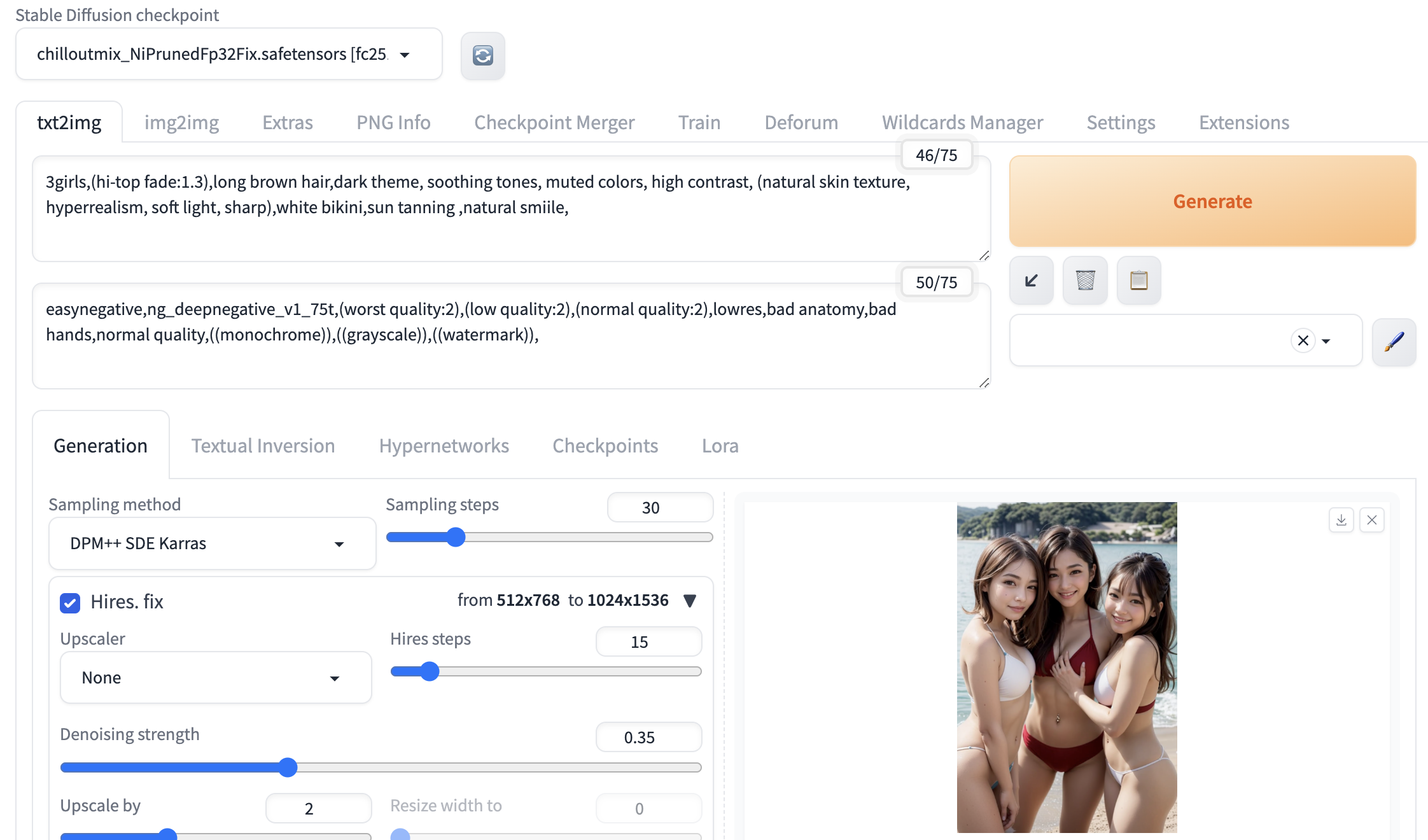This screenshot has width=1428, height=840.
Task: Apply styles with the clipboard icon
Action: tap(1138, 280)
